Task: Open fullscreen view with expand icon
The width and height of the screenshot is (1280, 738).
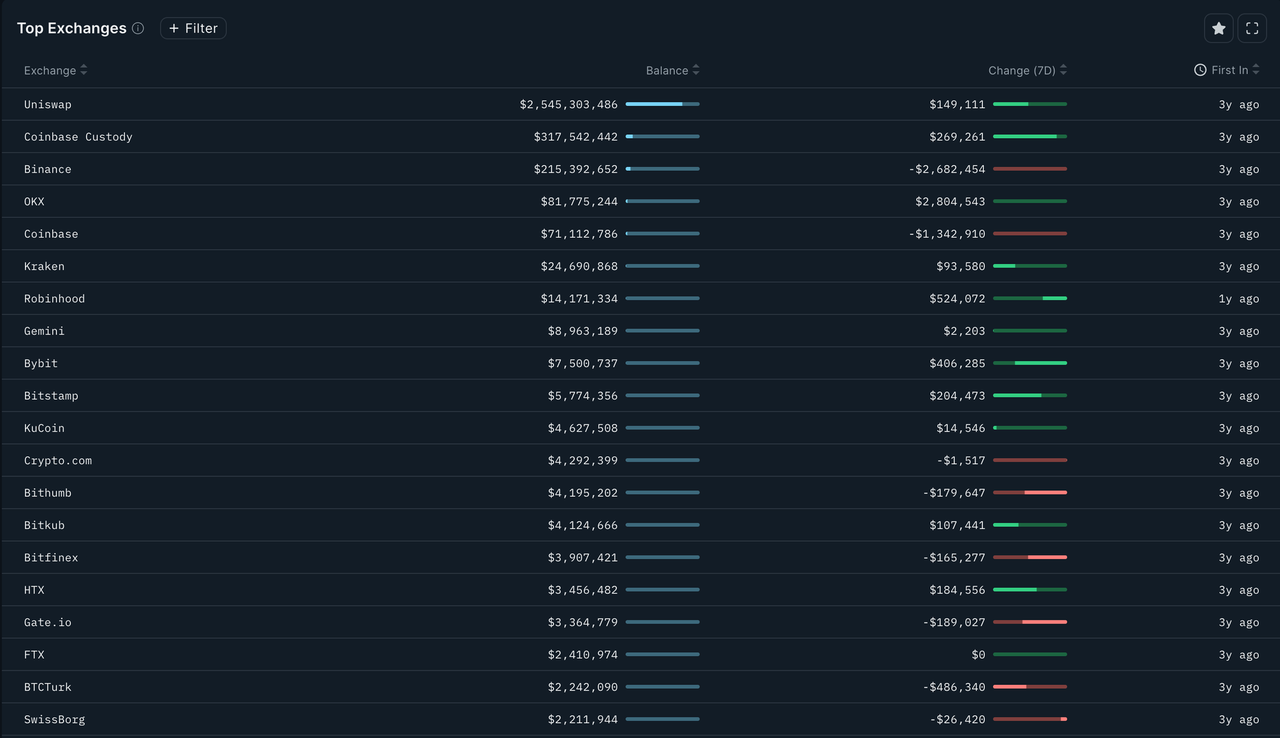Action: point(1252,29)
